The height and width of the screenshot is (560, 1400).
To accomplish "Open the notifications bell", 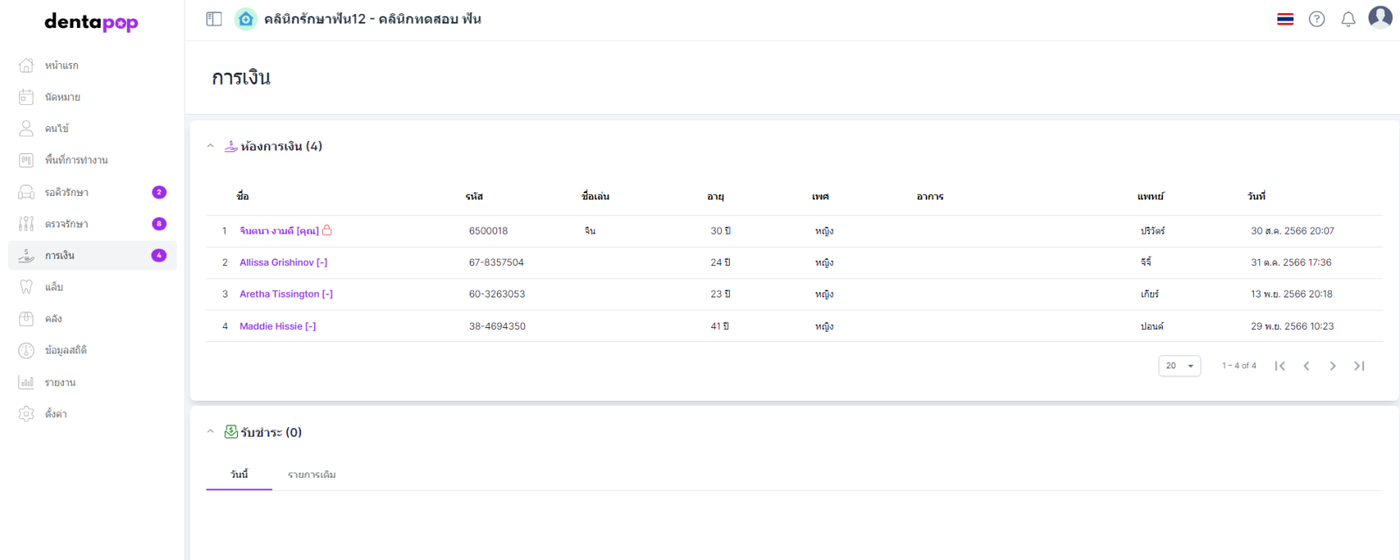I will click(1348, 19).
